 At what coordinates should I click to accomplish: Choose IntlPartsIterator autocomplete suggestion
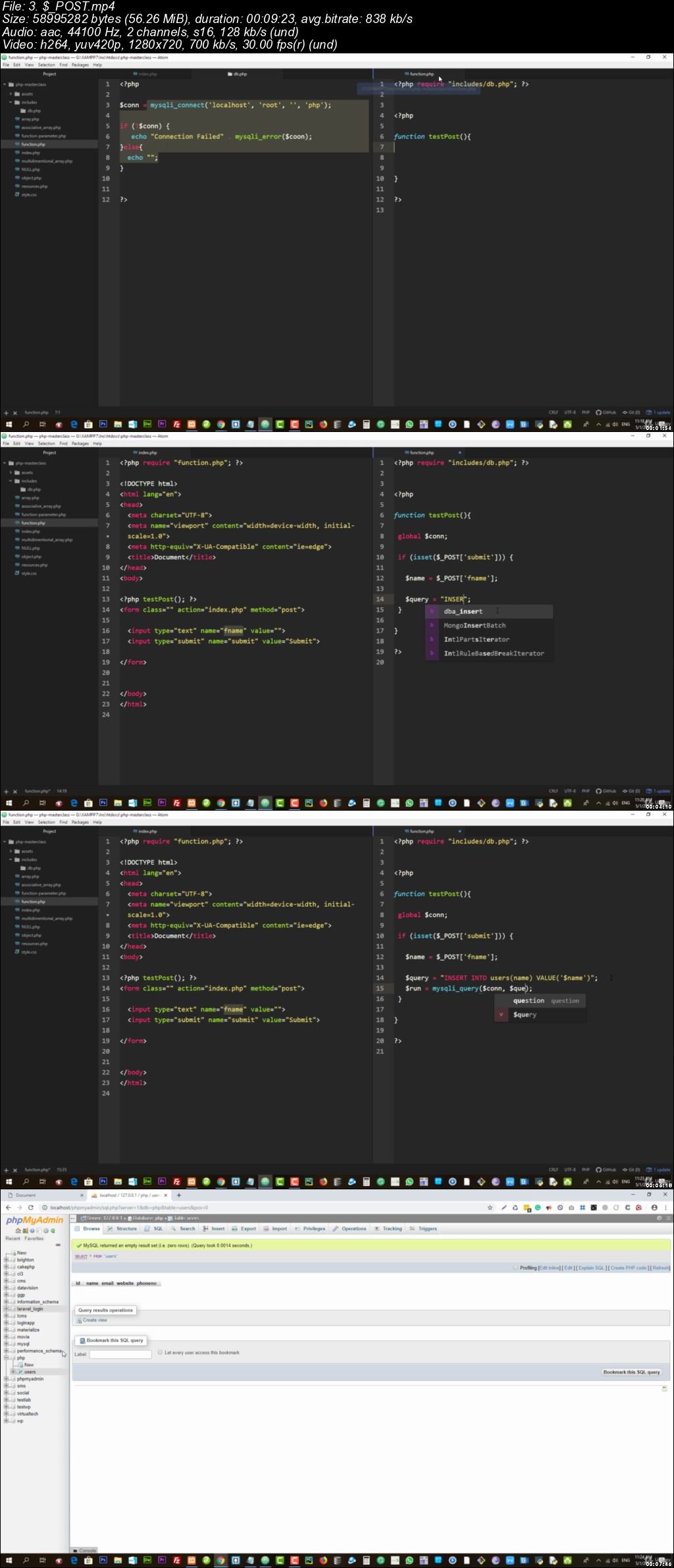[488, 639]
